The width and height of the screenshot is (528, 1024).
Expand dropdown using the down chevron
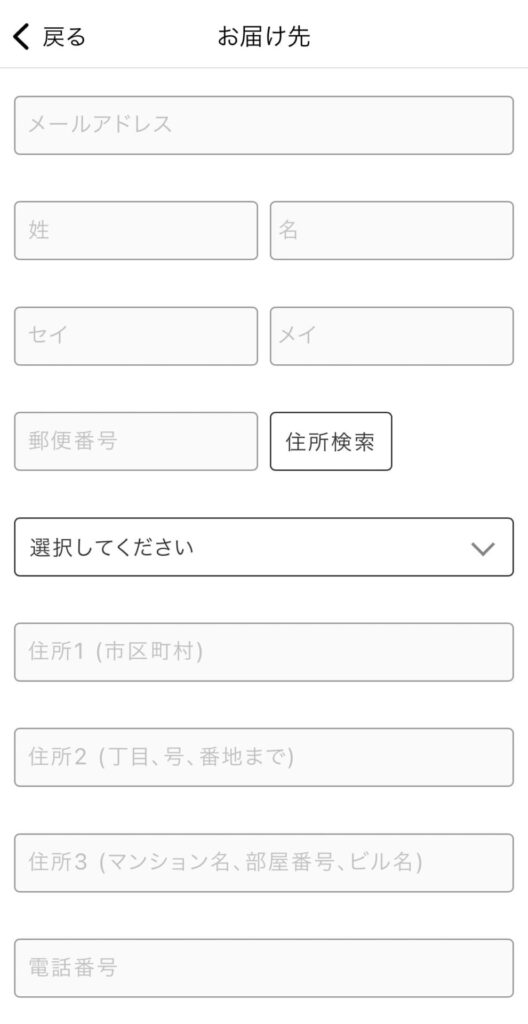[x=483, y=549]
